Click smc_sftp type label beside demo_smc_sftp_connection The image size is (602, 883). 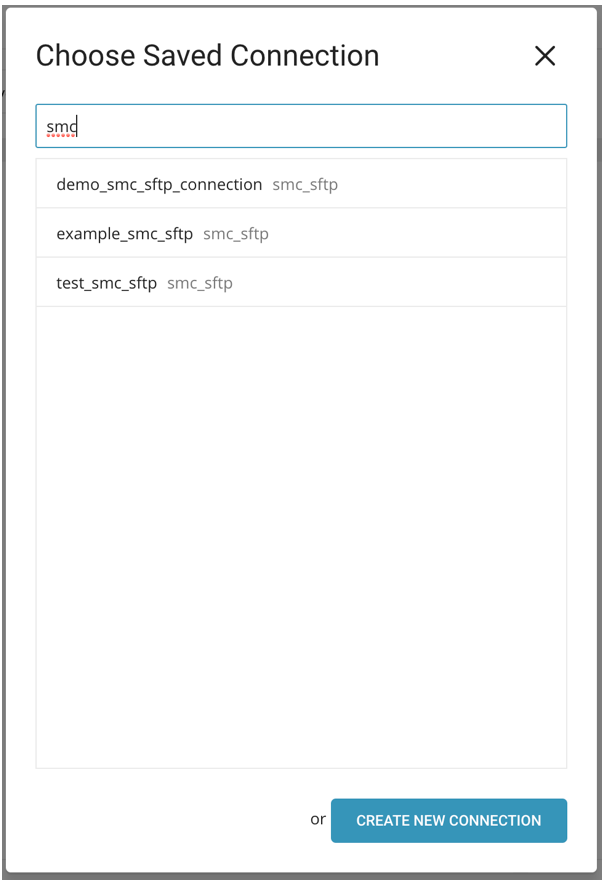pyautogui.click(x=305, y=185)
